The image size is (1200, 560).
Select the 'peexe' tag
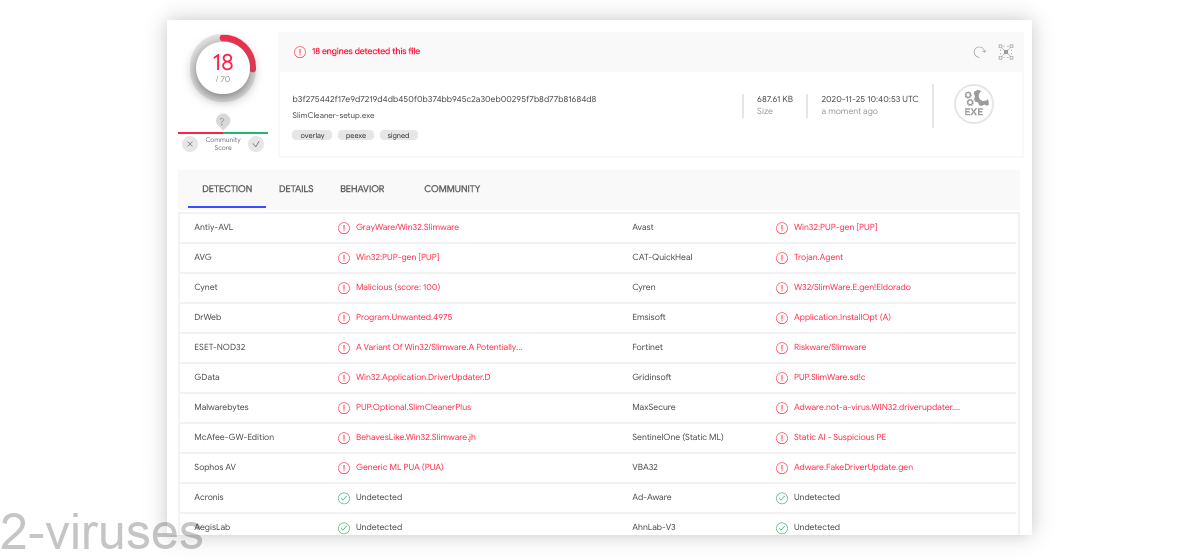(x=355, y=135)
